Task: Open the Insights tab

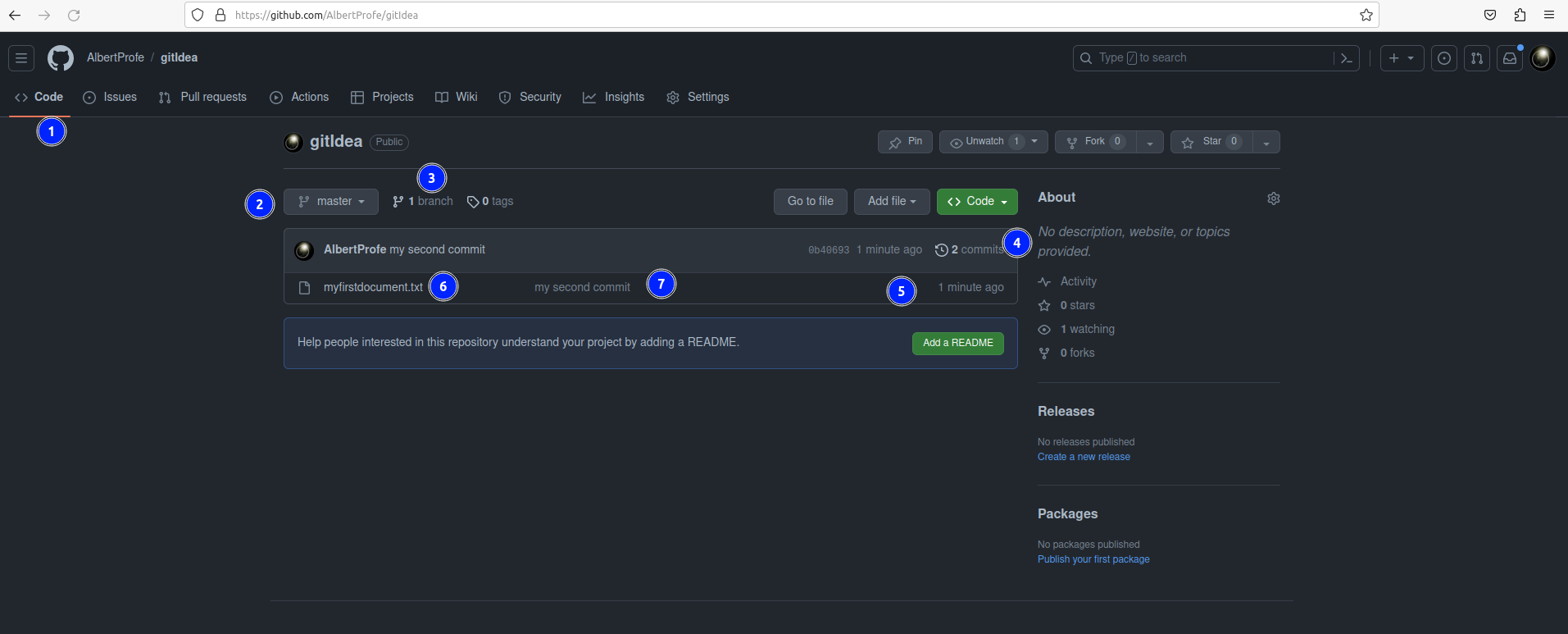Action: click(614, 97)
